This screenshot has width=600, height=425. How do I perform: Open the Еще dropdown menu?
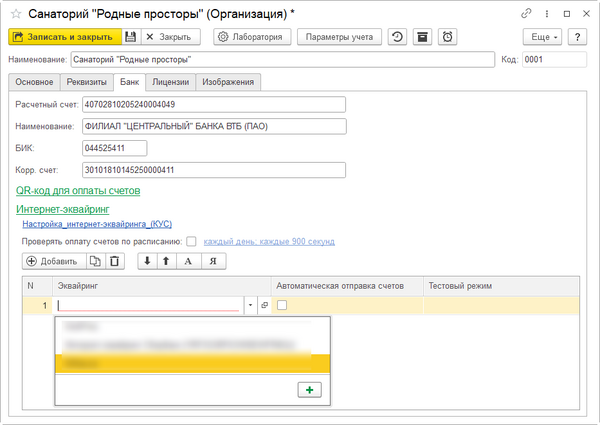point(542,37)
